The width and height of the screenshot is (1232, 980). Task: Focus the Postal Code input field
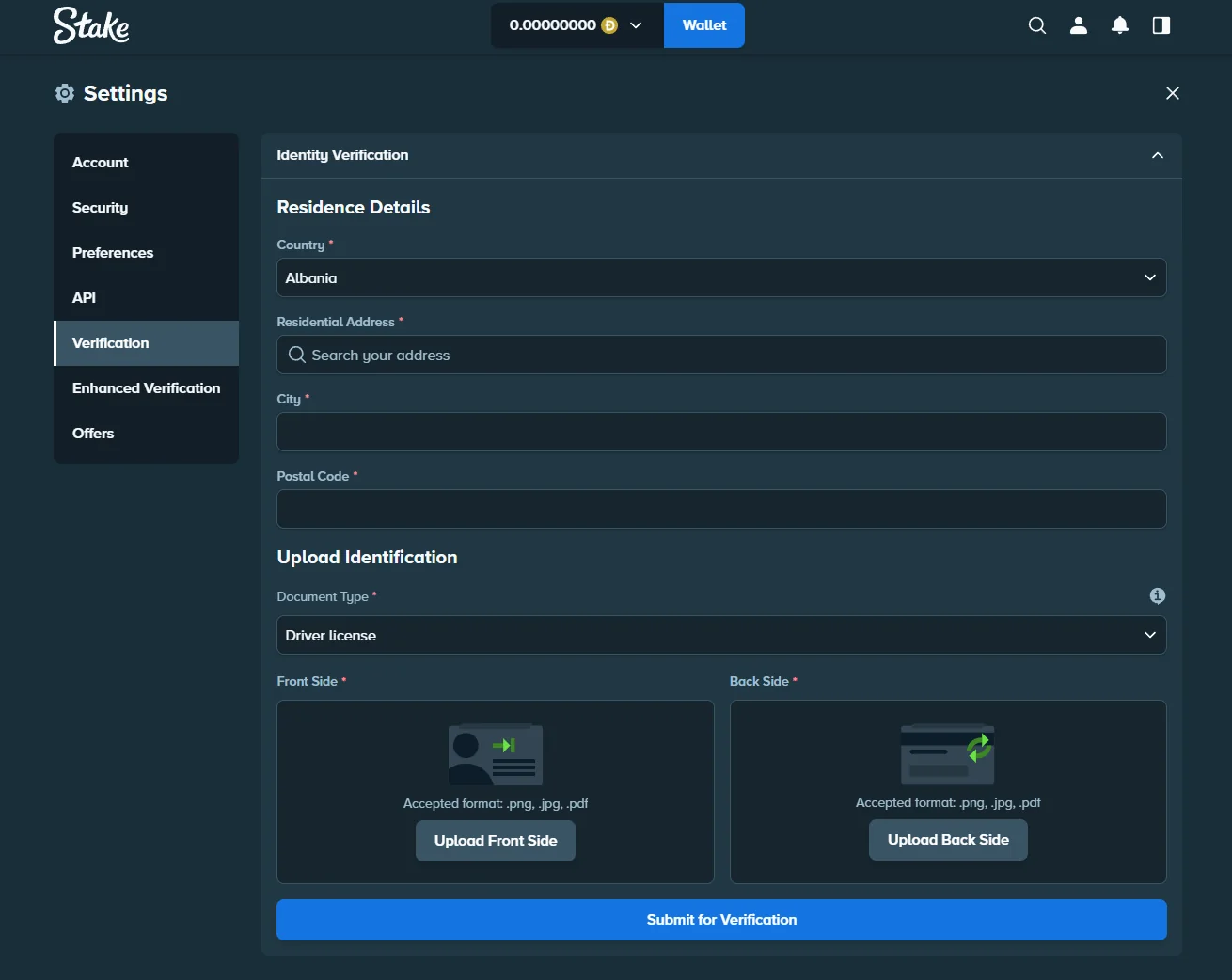tap(721, 509)
